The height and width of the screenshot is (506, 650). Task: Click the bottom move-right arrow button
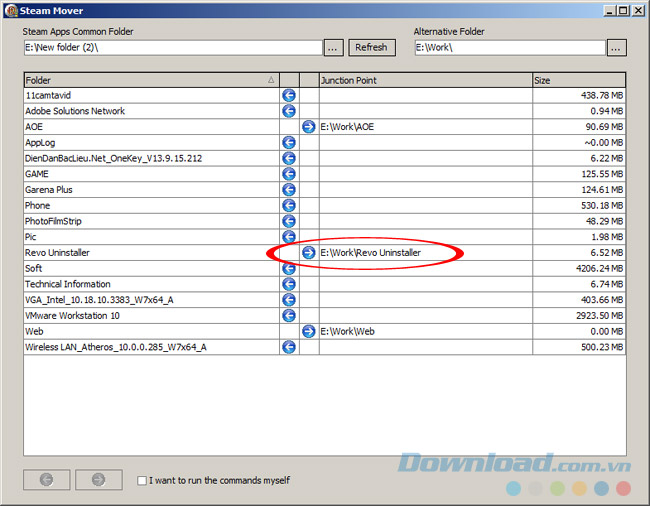pos(98,480)
